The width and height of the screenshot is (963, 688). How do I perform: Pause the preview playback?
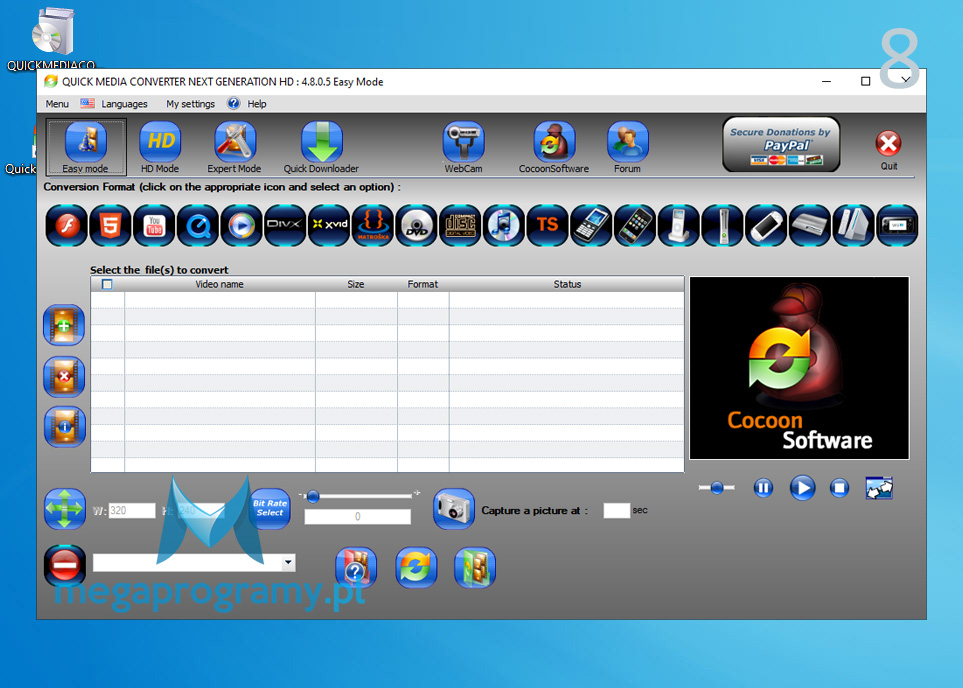(763, 488)
